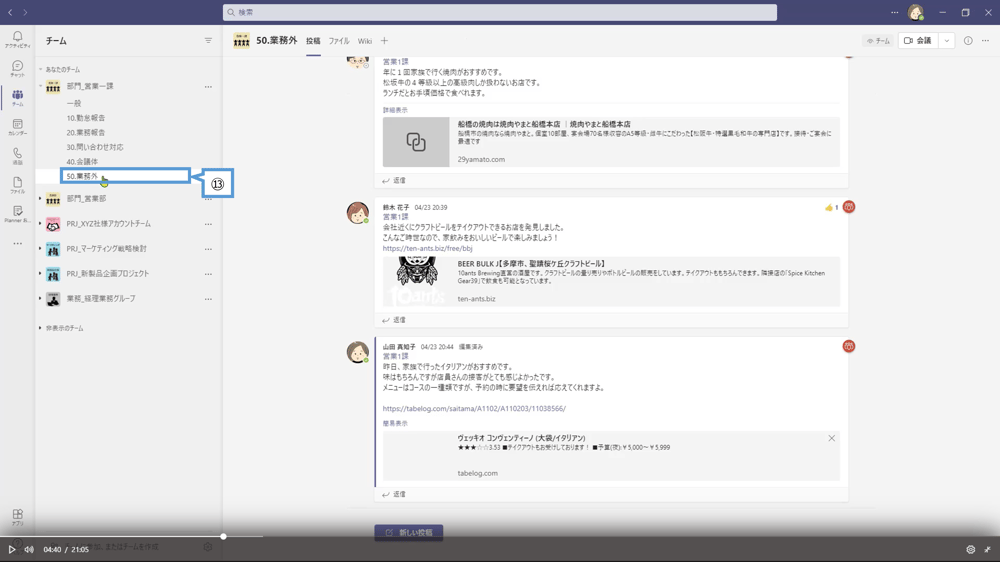Viewport: 1000px width, 562px height.
Task: Reply to the 鈴木 花子 post
Action: point(394,320)
